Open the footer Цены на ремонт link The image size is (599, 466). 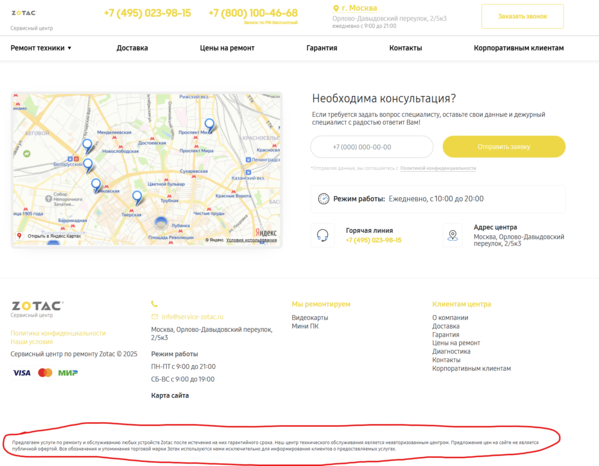456,343
